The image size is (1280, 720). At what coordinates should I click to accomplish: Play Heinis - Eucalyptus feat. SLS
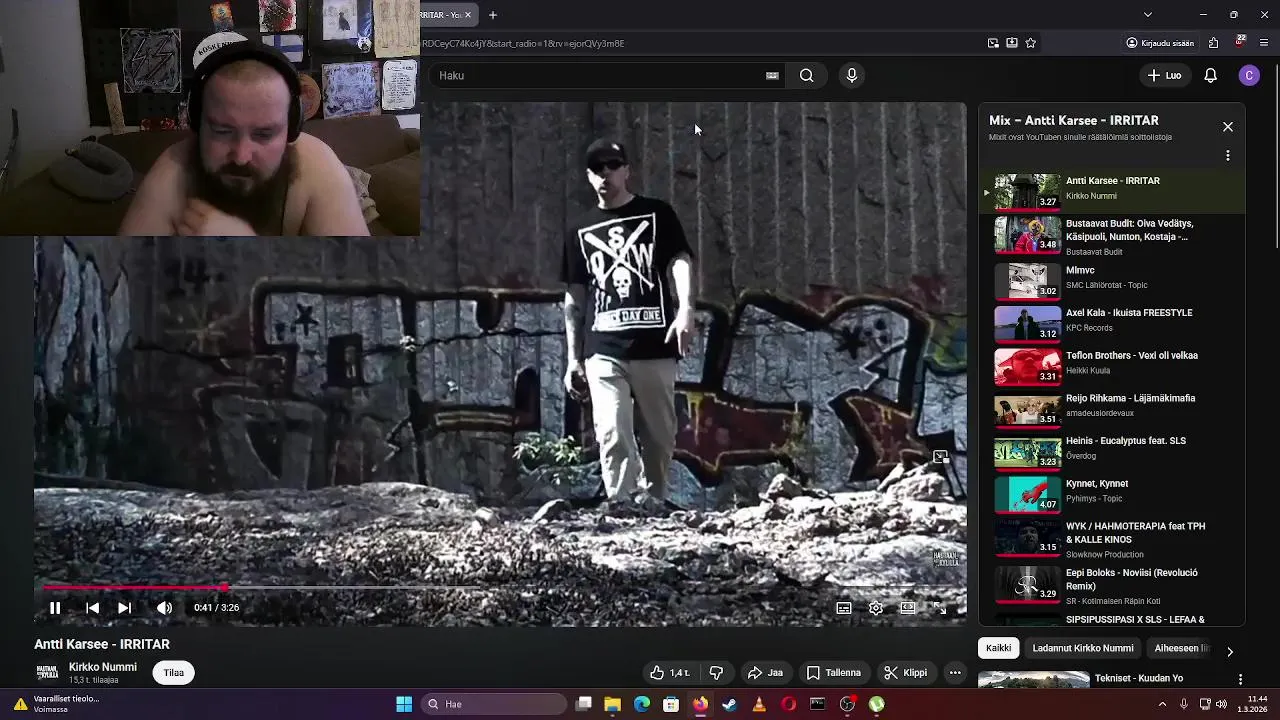pyautogui.click(x=1112, y=451)
